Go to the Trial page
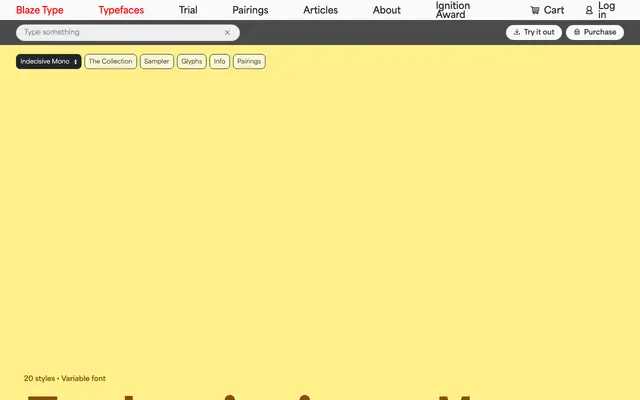The height and width of the screenshot is (400, 640). click(188, 10)
